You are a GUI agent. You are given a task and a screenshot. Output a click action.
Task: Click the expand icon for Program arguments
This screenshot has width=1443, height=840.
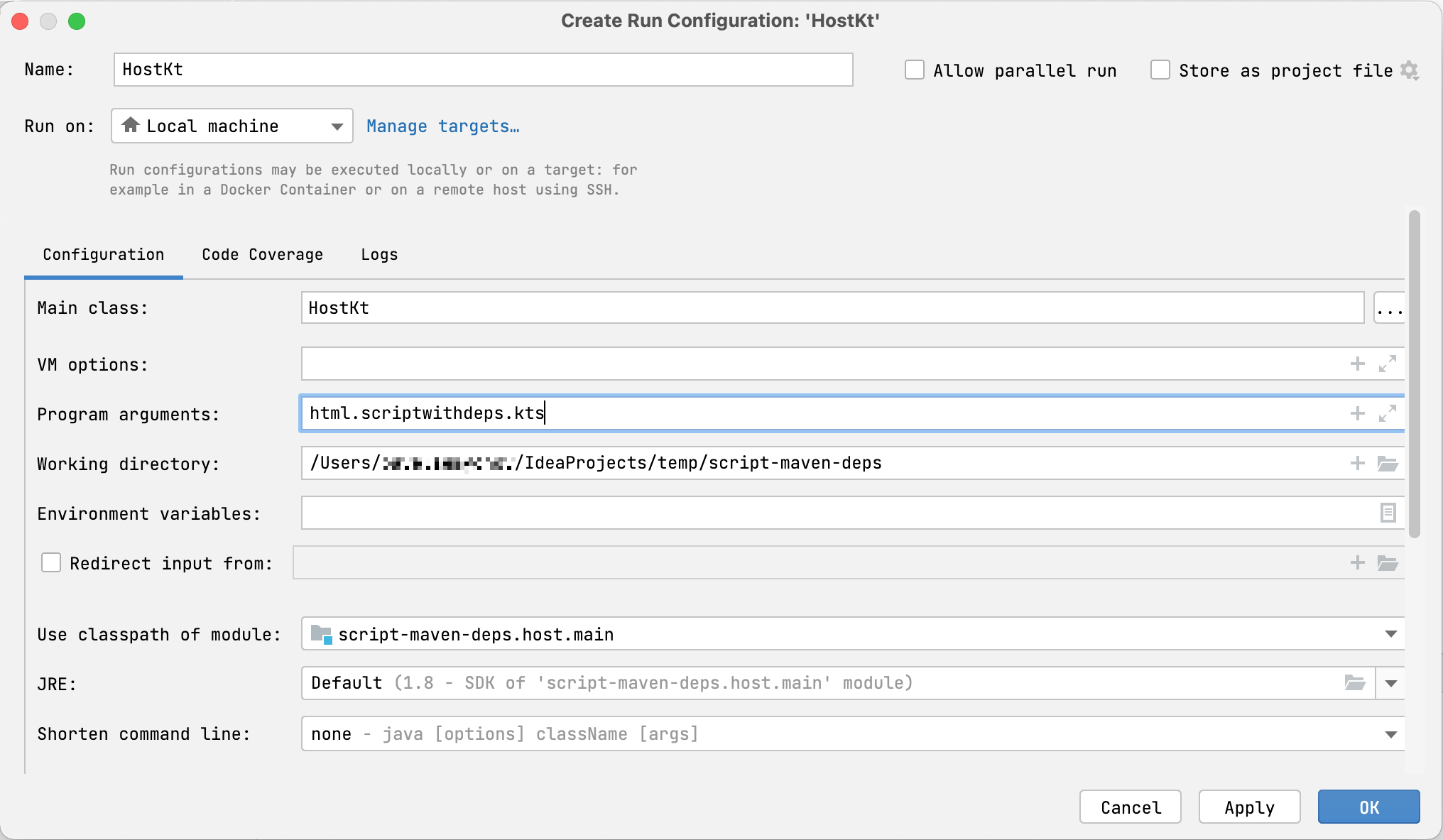pyautogui.click(x=1388, y=413)
